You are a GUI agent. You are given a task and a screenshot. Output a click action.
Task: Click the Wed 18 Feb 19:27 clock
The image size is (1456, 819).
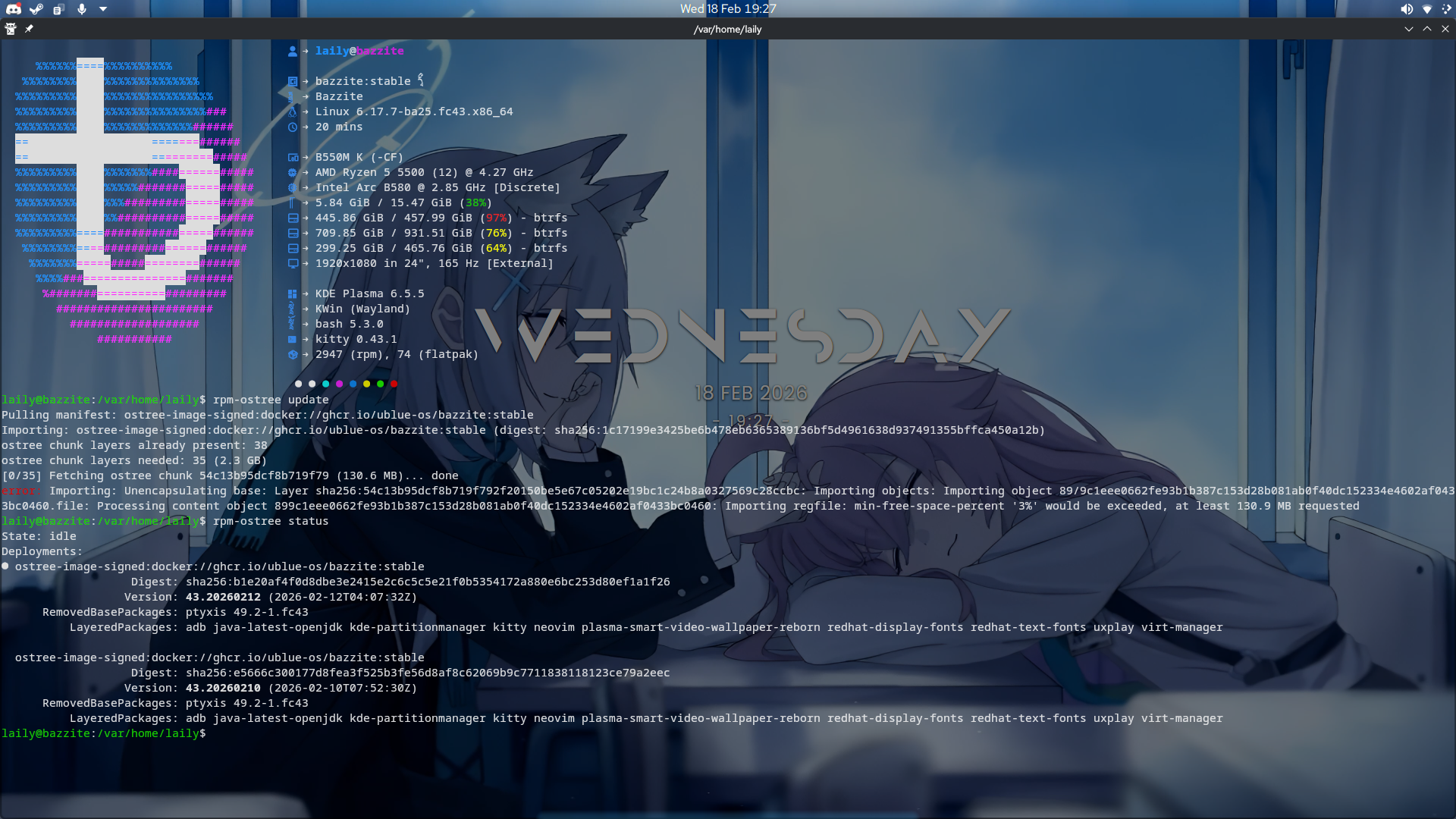(x=727, y=9)
